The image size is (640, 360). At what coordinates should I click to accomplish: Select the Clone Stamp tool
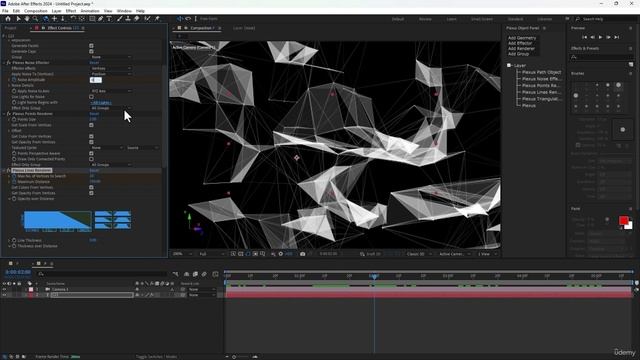[128, 19]
